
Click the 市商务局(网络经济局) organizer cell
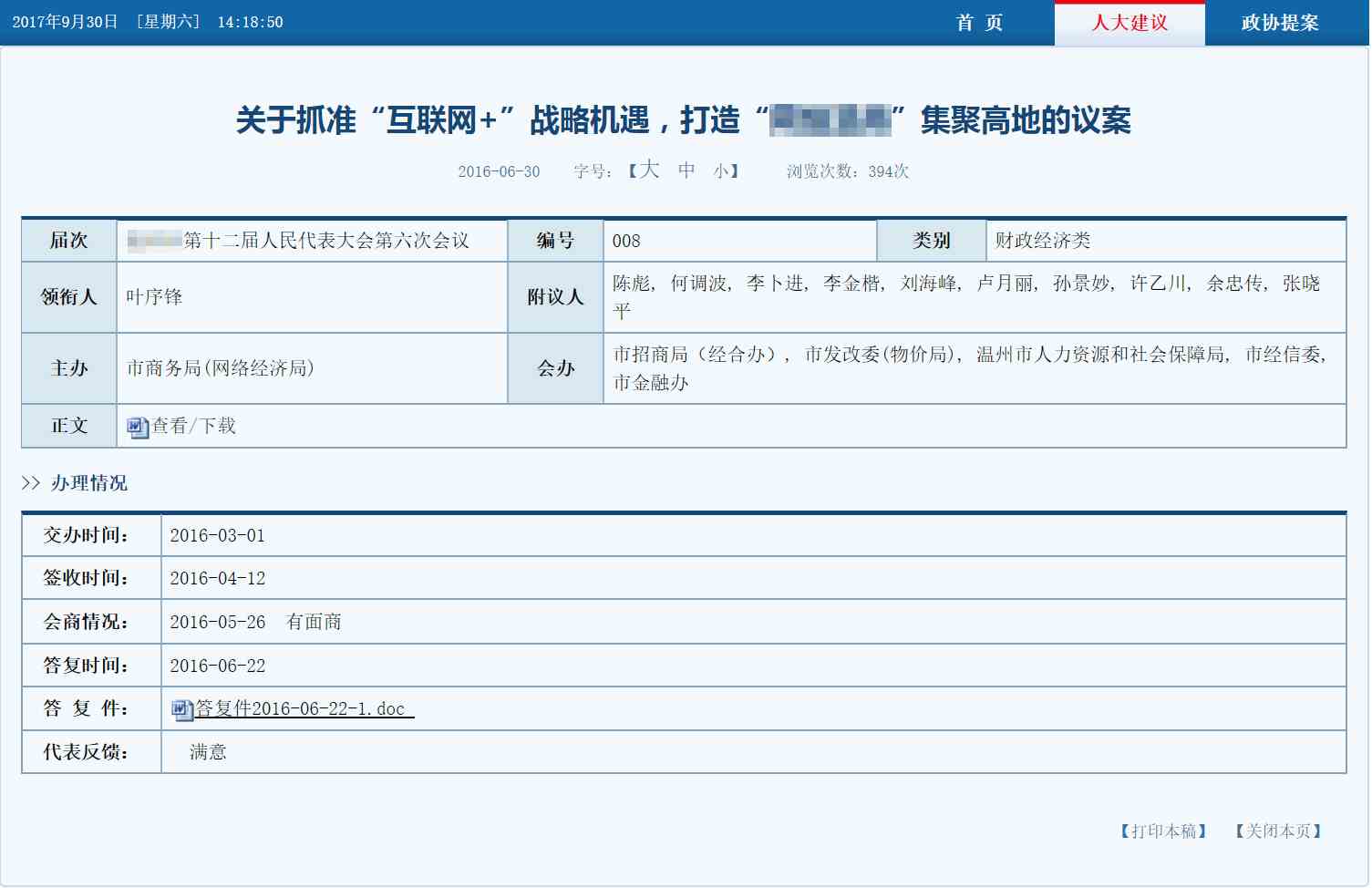click(x=220, y=368)
